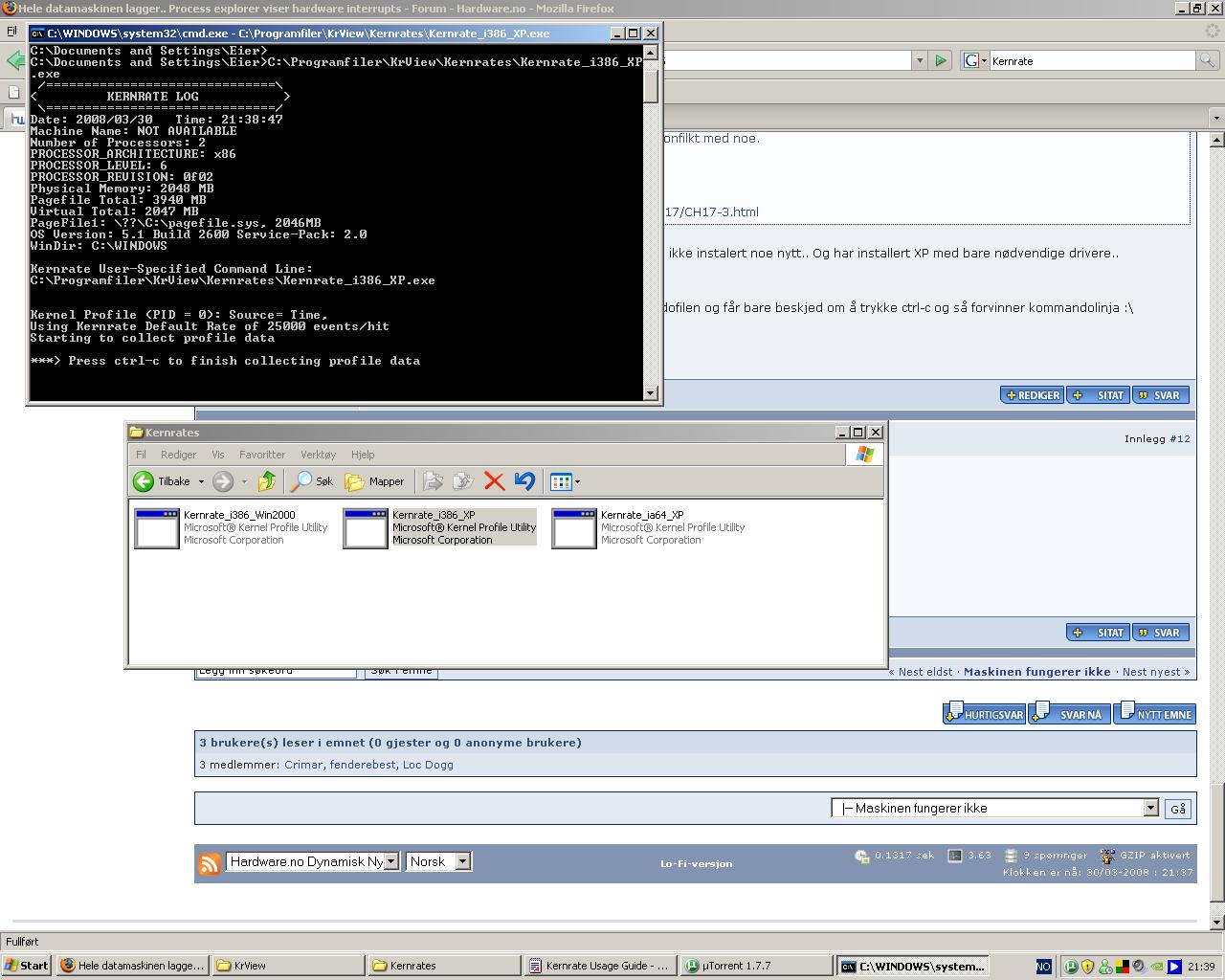Click the NO language indicator

pyautogui.click(x=1043, y=967)
